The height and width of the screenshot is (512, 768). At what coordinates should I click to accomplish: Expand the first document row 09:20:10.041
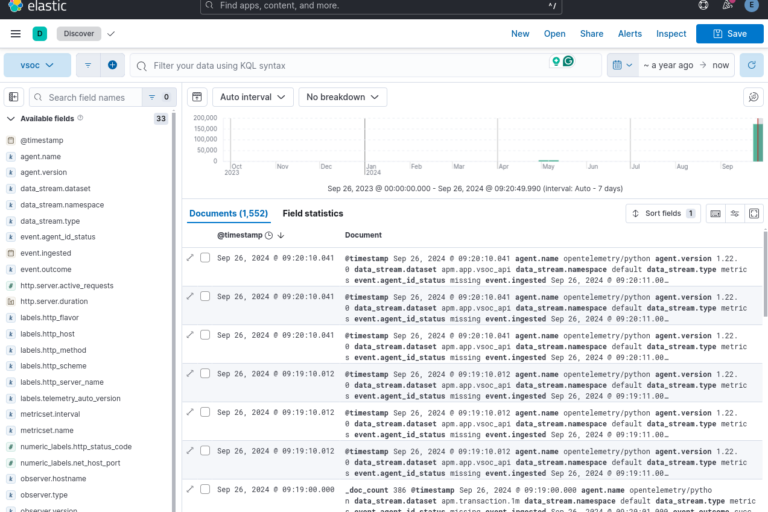190,258
